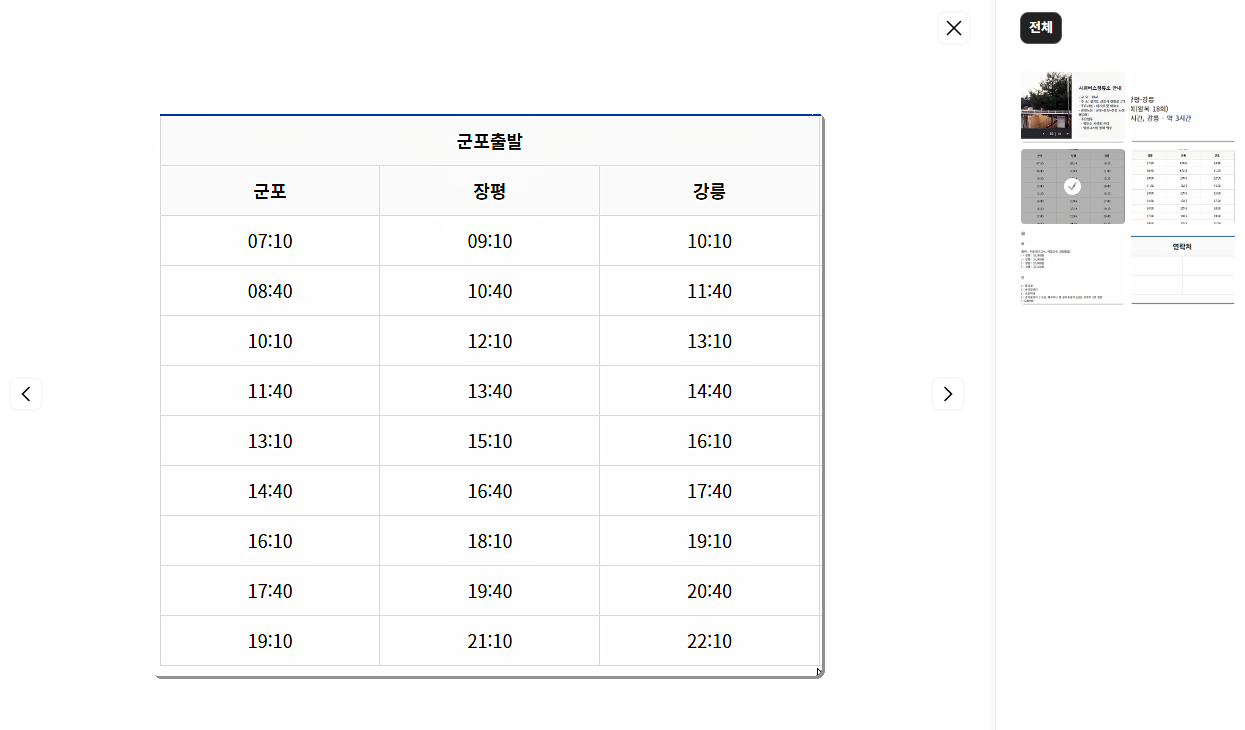Select the 21:10 cell in 장평 column
This screenshot has width=1245, height=730.
click(490, 641)
